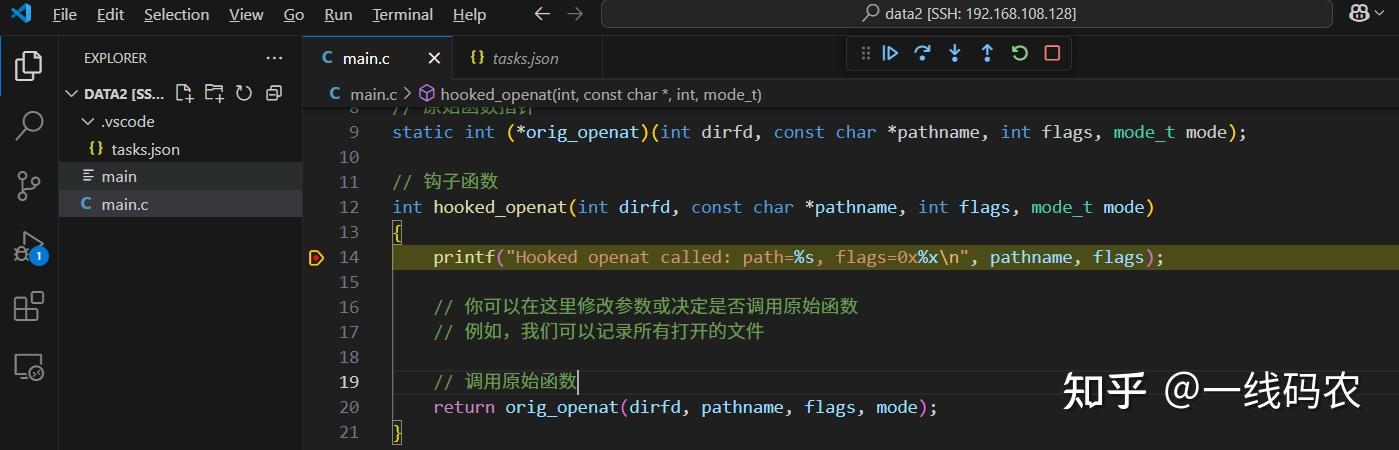This screenshot has width=1399, height=450.
Task: Select tasks.json in the file tree
Action: click(x=181, y=149)
